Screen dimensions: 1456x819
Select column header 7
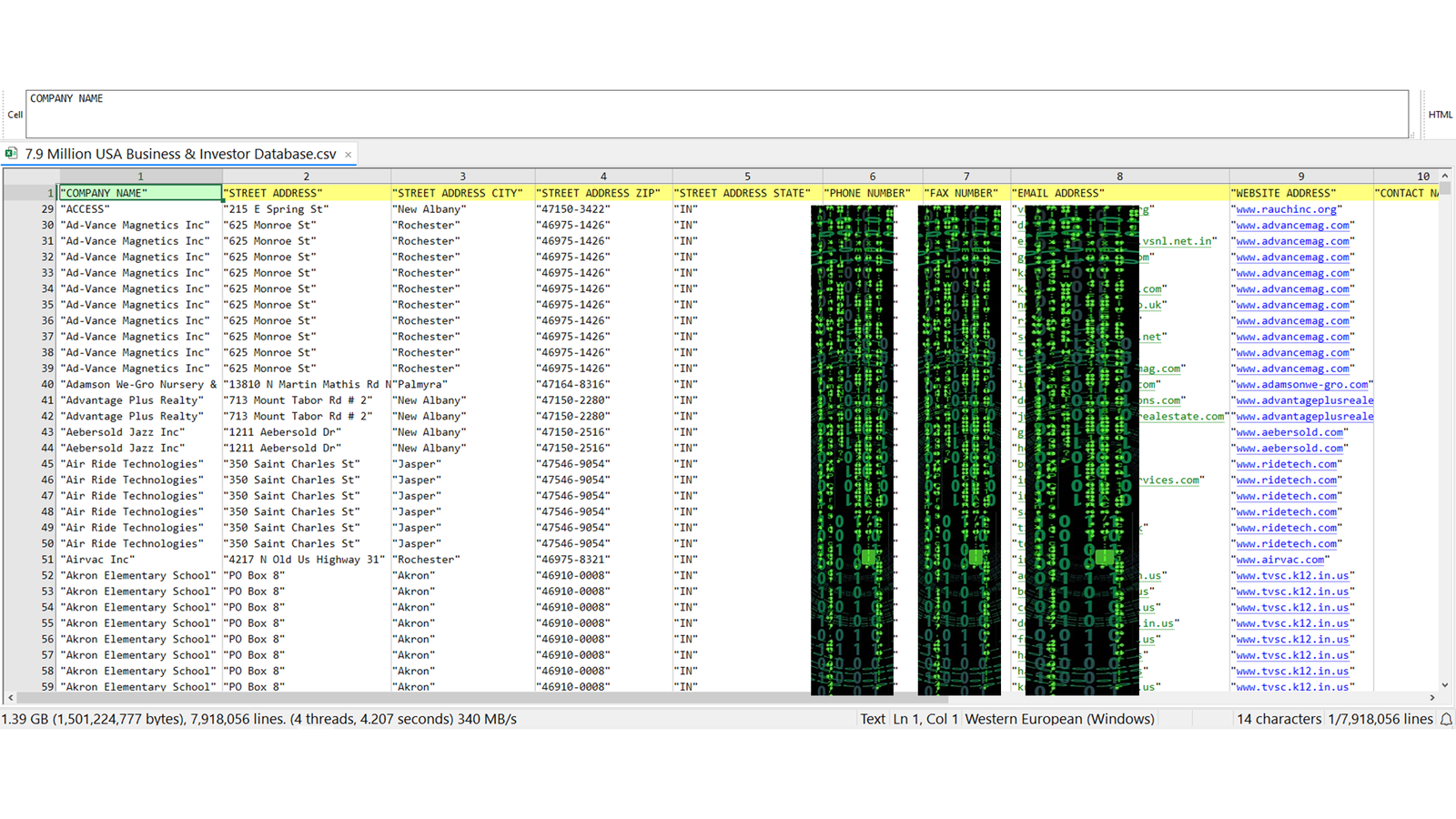966,177
